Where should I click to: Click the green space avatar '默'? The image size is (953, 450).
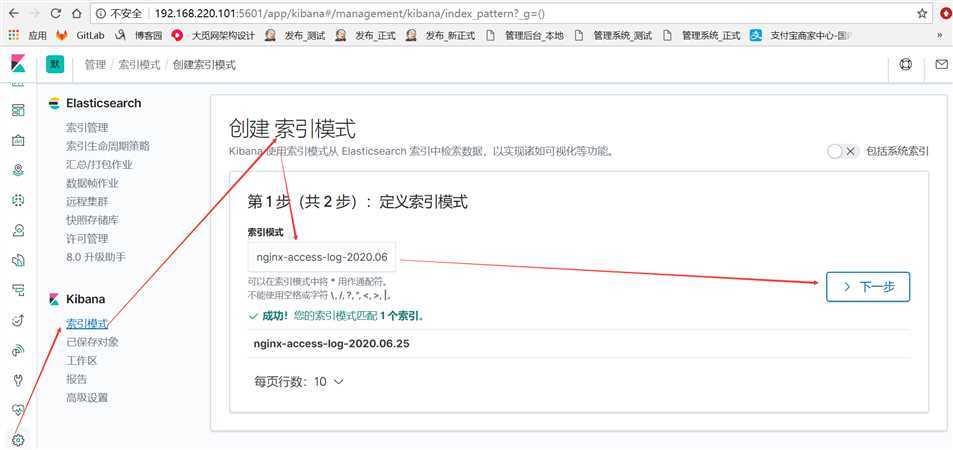(55, 64)
